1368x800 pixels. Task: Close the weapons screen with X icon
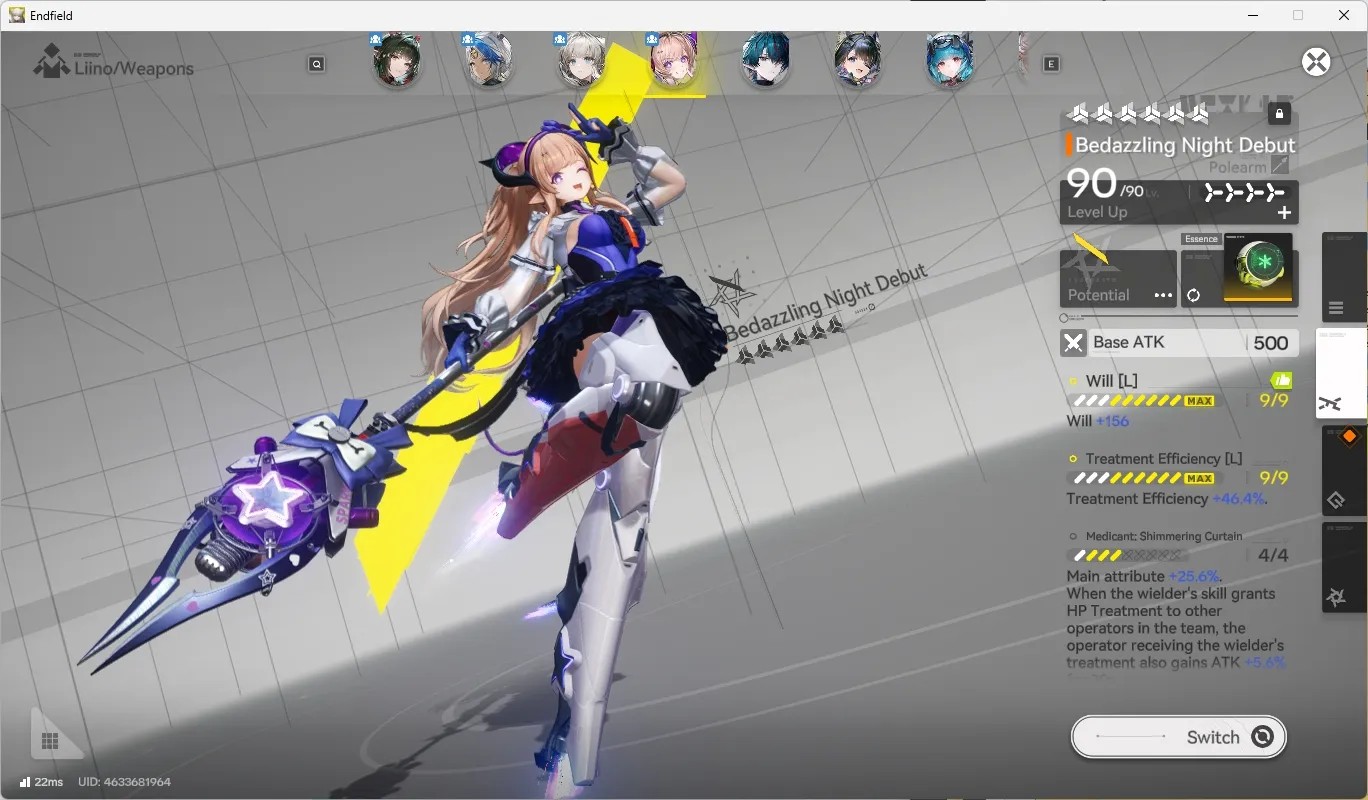point(1316,62)
